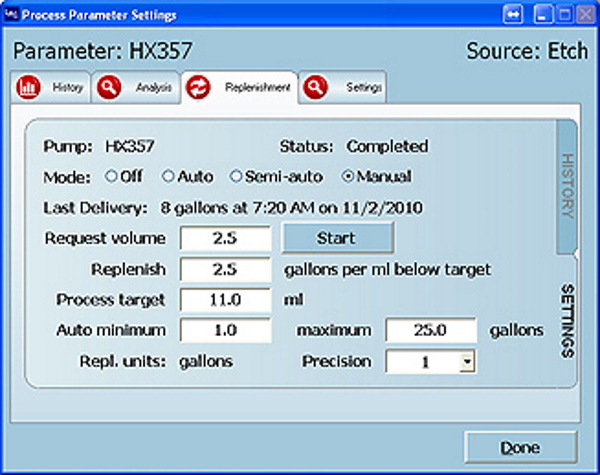Click the magnifier icon on Analysis tab
Image resolution: width=600 pixels, height=475 pixels.
click(109, 87)
